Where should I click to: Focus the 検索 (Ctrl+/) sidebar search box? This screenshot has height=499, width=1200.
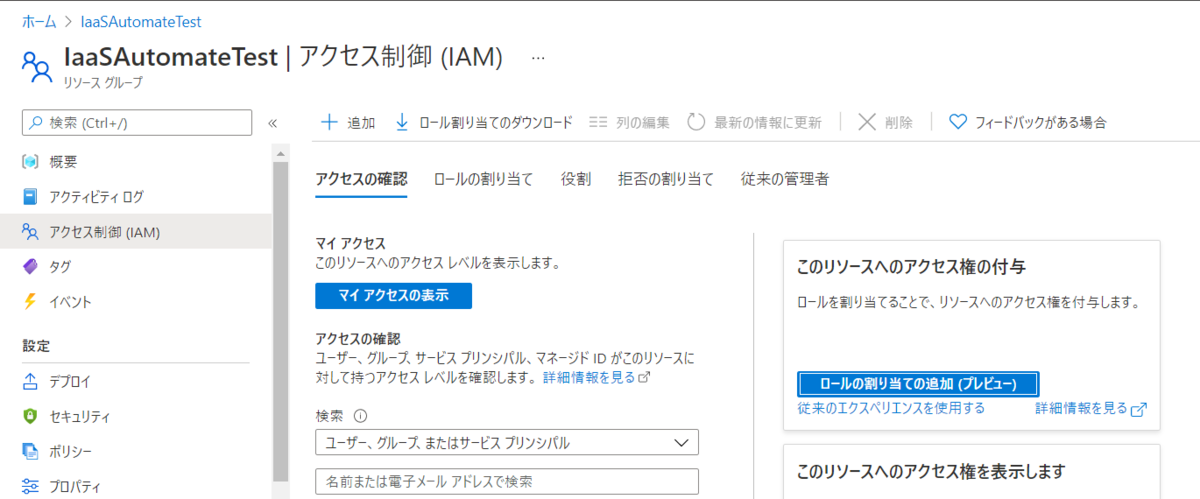[x=137, y=123]
